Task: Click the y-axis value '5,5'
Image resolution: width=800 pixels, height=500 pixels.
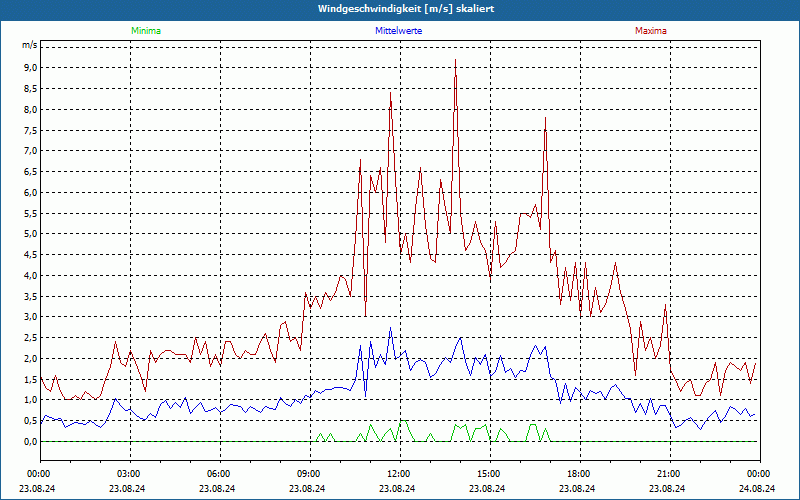Action: click(x=30, y=213)
